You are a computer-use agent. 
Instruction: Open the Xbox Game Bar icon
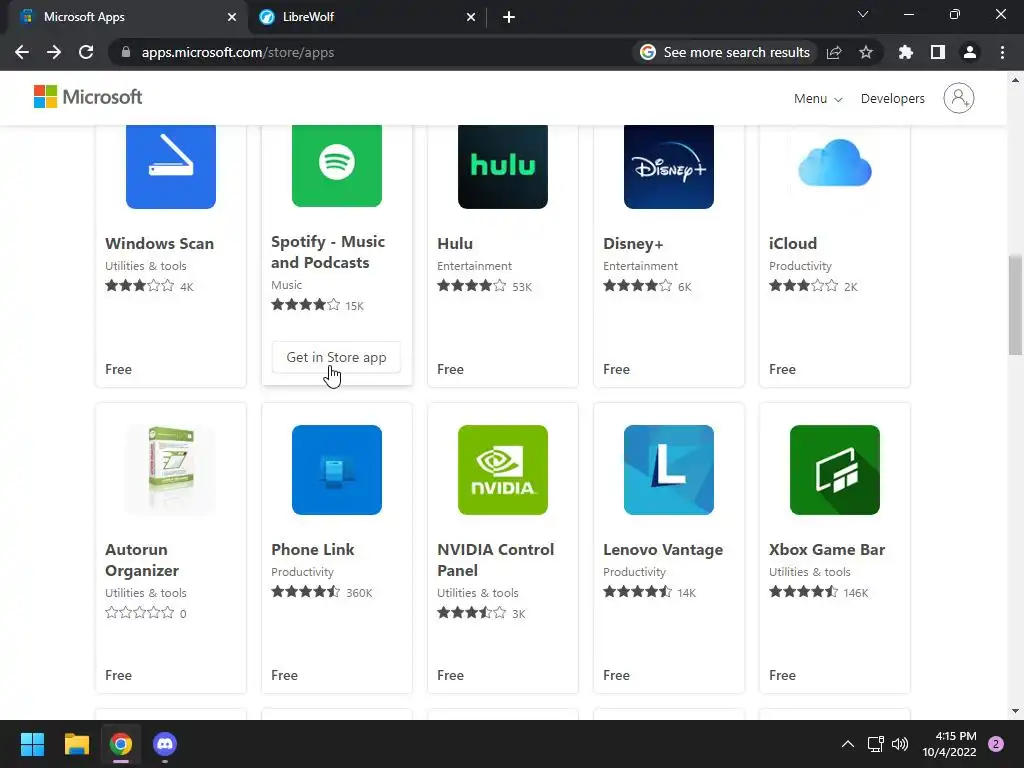point(835,470)
